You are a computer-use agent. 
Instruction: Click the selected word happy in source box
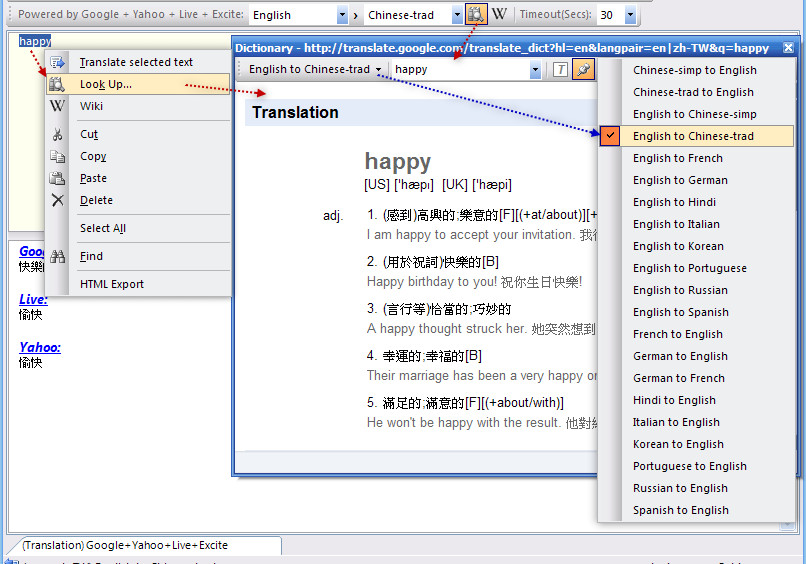35,41
